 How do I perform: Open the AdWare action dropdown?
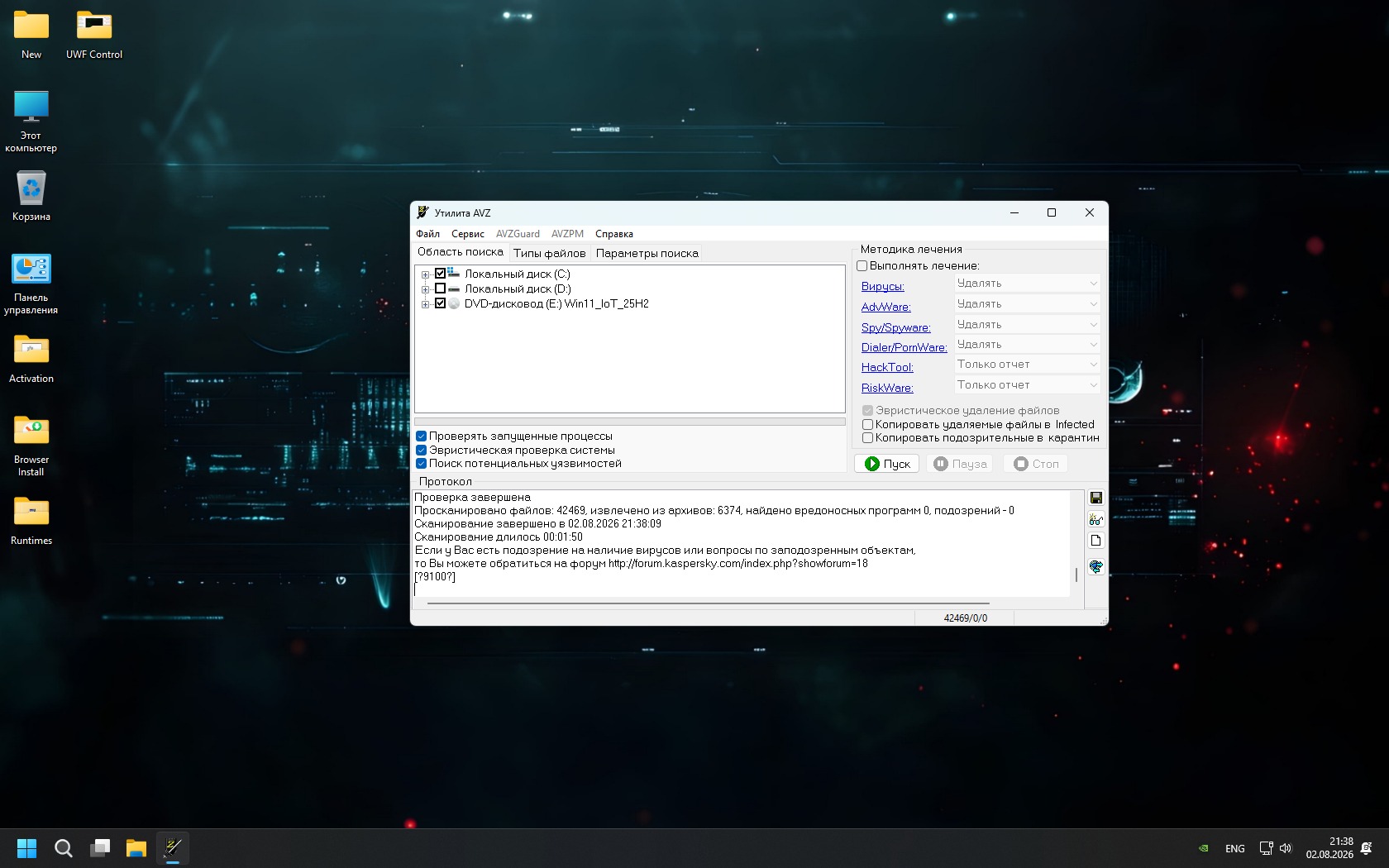(1027, 304)
